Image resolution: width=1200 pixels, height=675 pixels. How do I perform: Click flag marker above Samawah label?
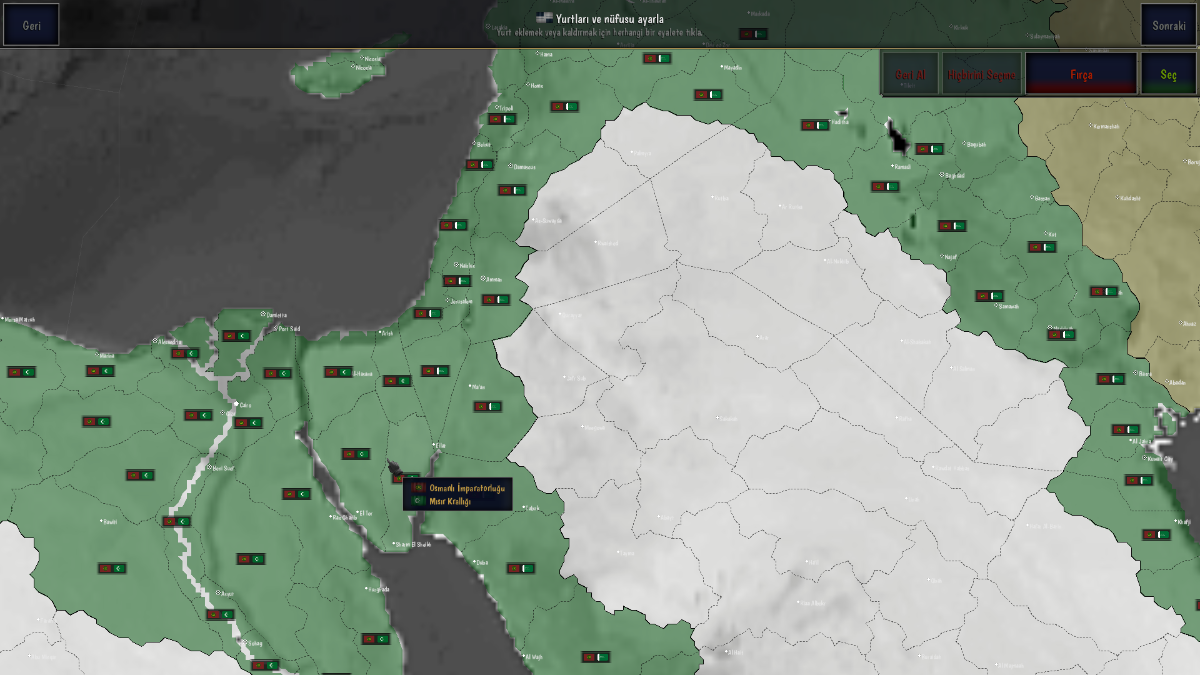pyautogui.click(x=989, y=296)
